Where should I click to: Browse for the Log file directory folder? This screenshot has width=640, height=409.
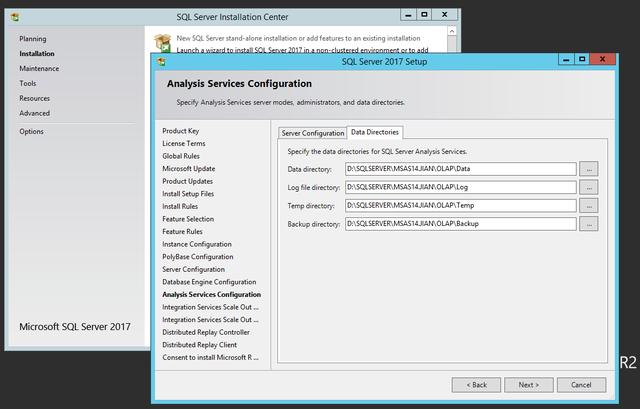(589, 187)
